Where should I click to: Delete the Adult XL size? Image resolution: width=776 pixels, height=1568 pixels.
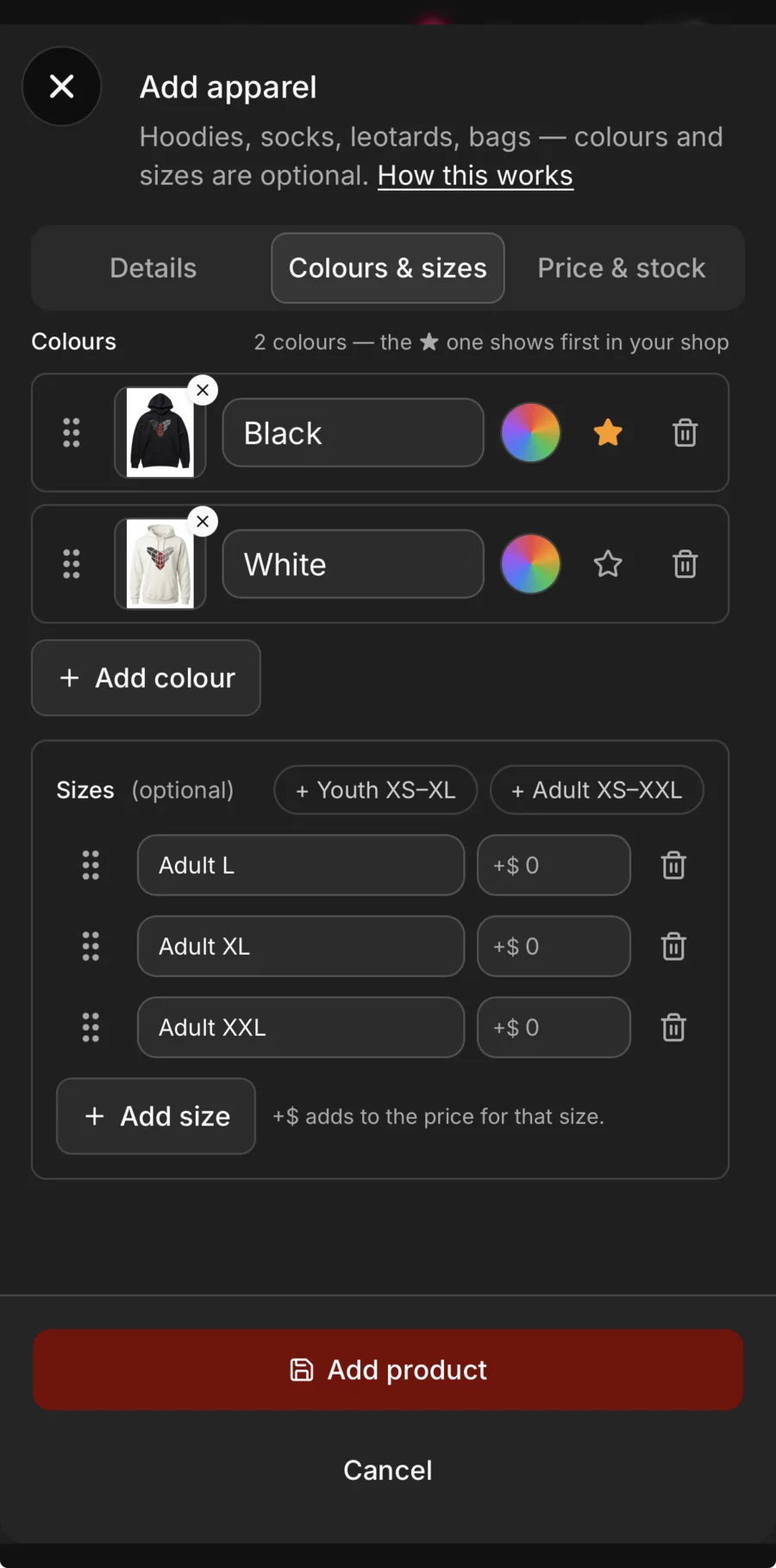pos(673,946)
